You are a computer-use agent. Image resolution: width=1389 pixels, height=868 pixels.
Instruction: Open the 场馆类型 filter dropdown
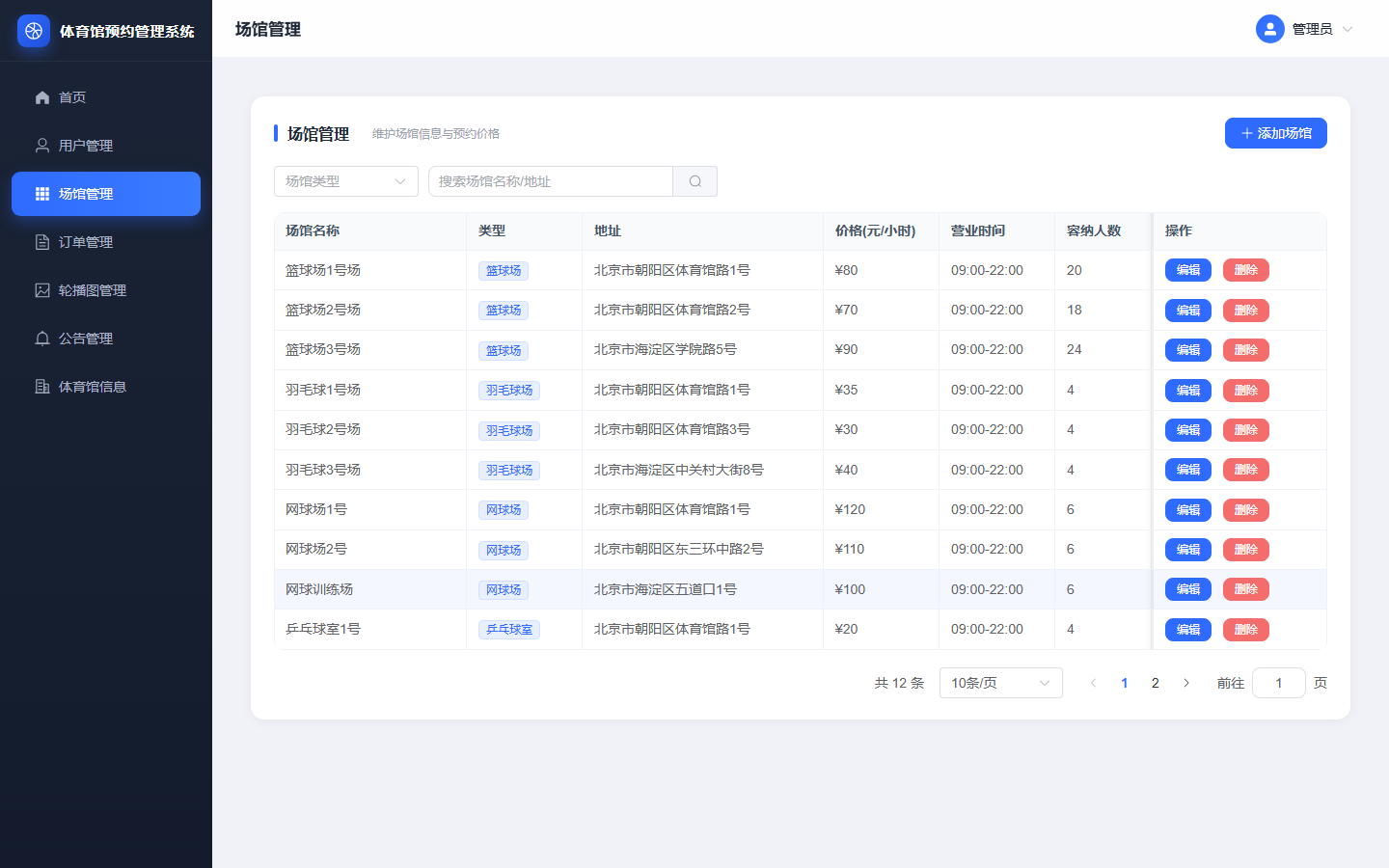coord(346,181)
